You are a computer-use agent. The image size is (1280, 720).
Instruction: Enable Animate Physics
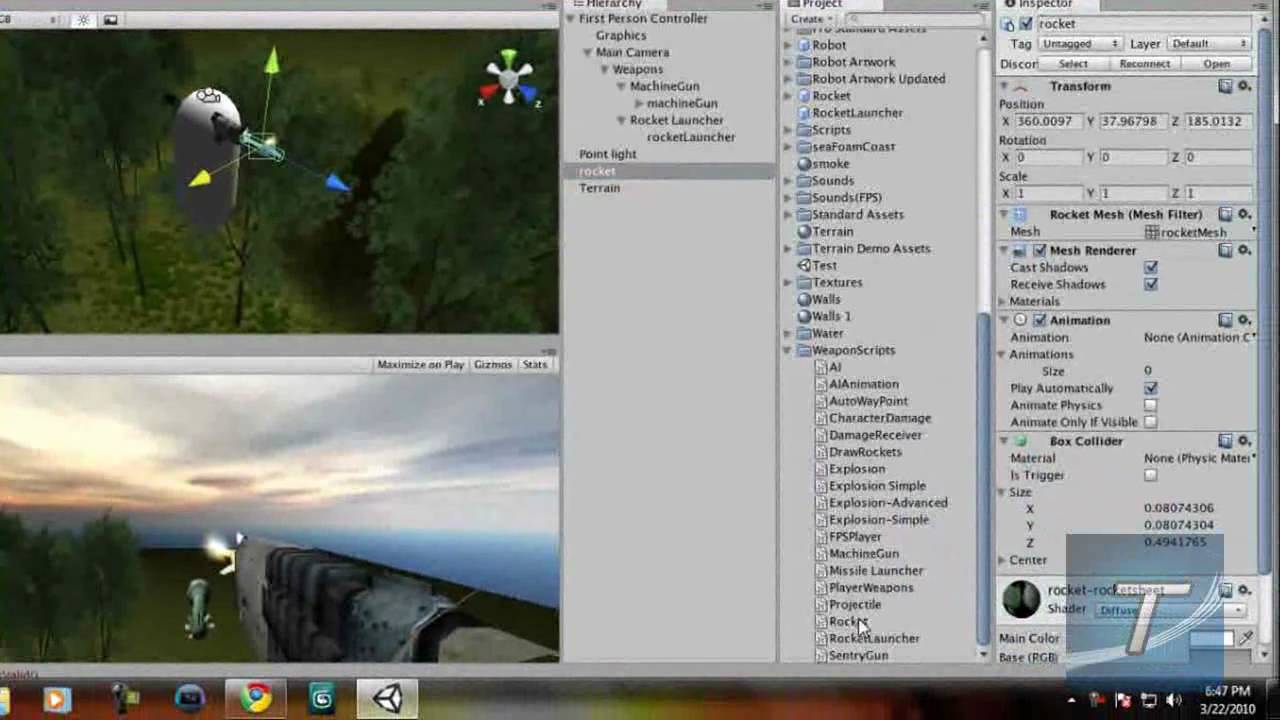click(1150, 405)
